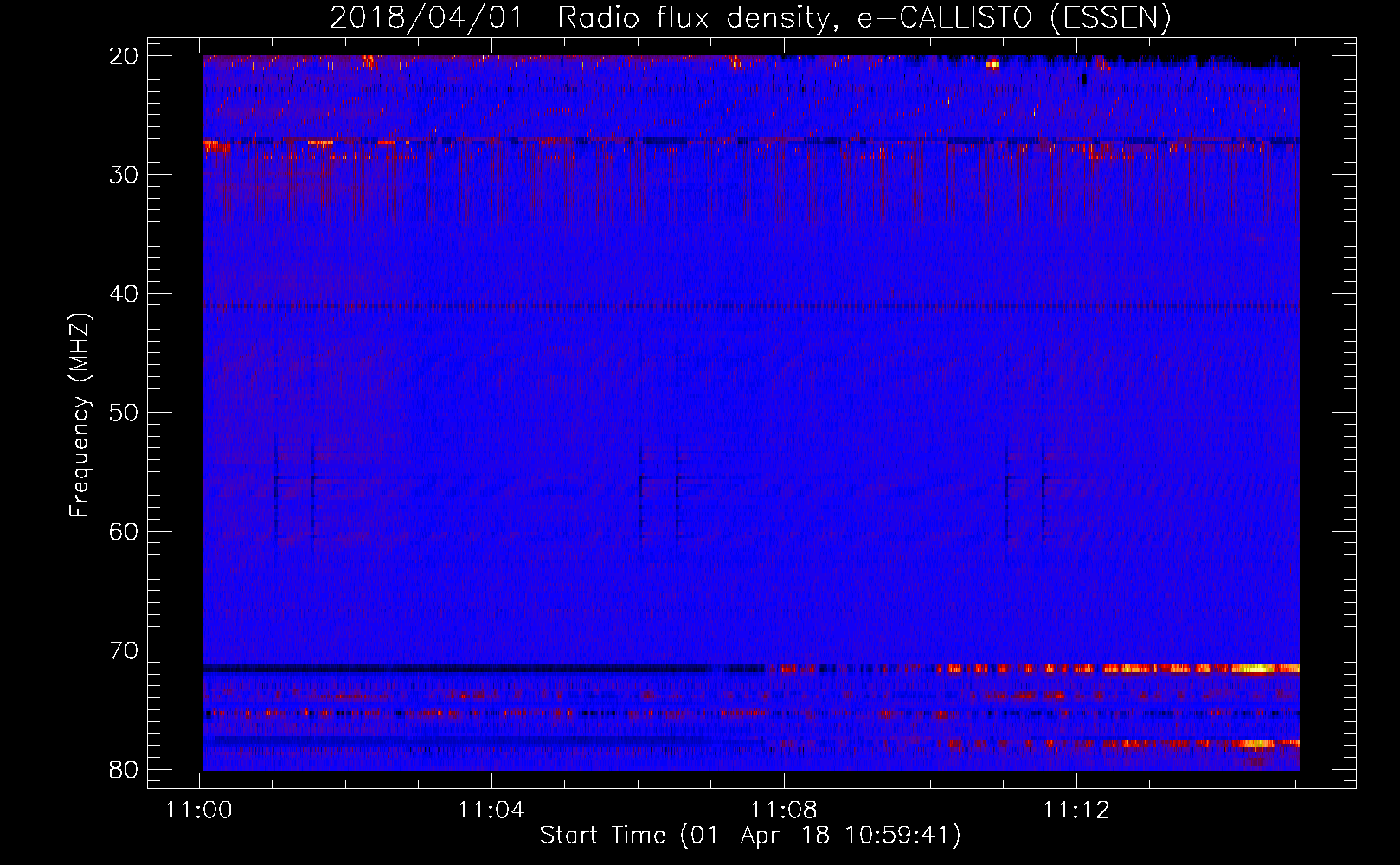Click the 80 frequency tick label
The image size is (1400, 865).
125,769
